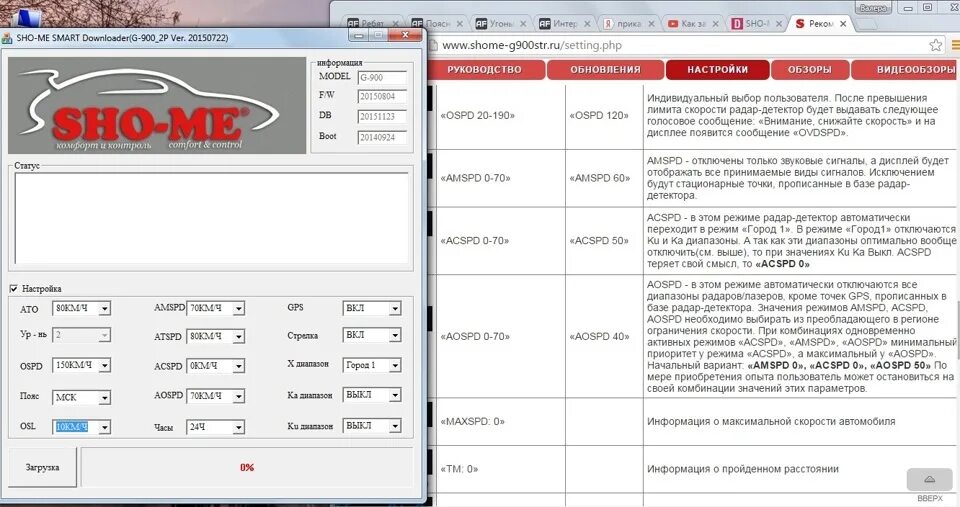This screenshot has height=507, width=960.
Task: Expand the Пояс МСК dropdown
Action: coord(104,397)
